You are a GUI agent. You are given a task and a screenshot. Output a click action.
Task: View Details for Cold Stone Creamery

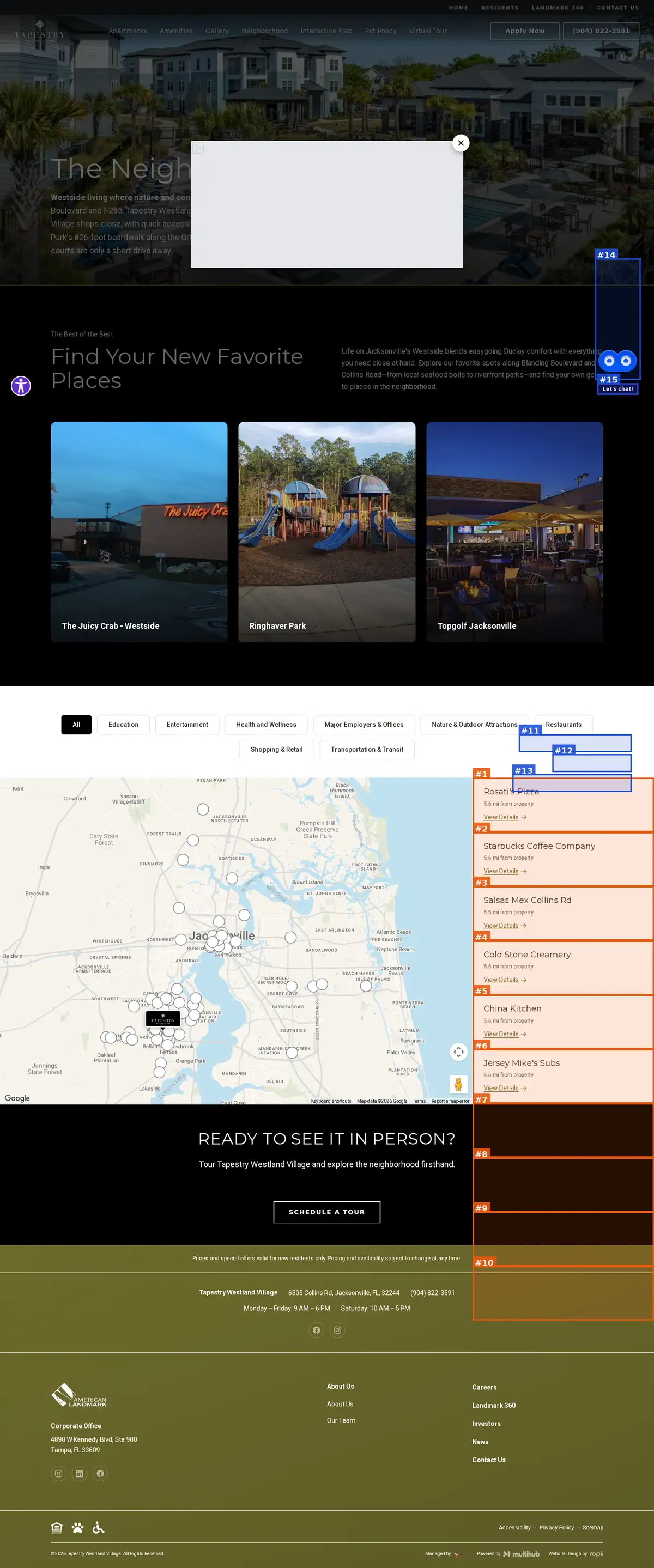[505, 980]
